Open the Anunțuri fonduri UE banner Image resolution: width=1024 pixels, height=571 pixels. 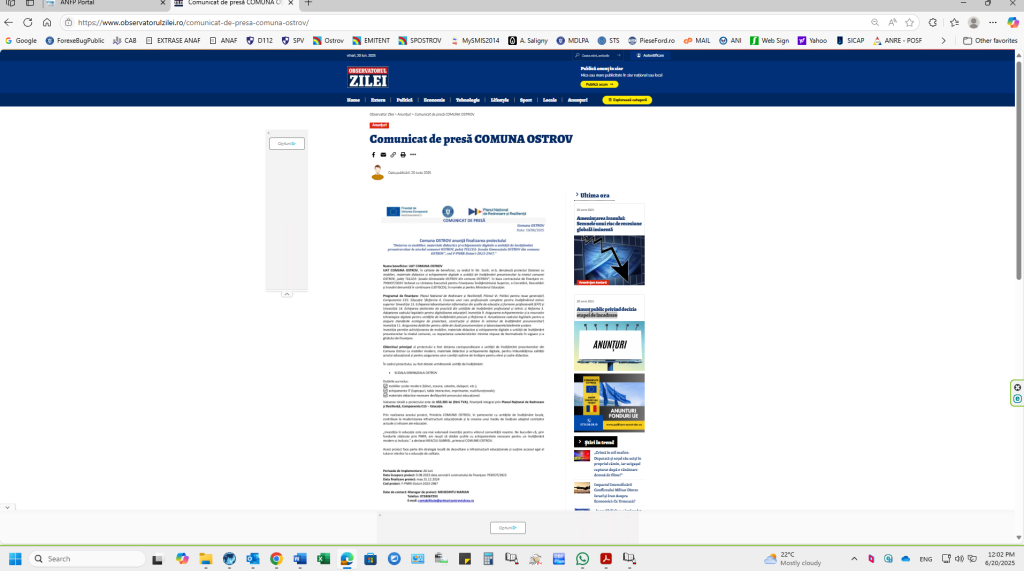pos(609,402)
